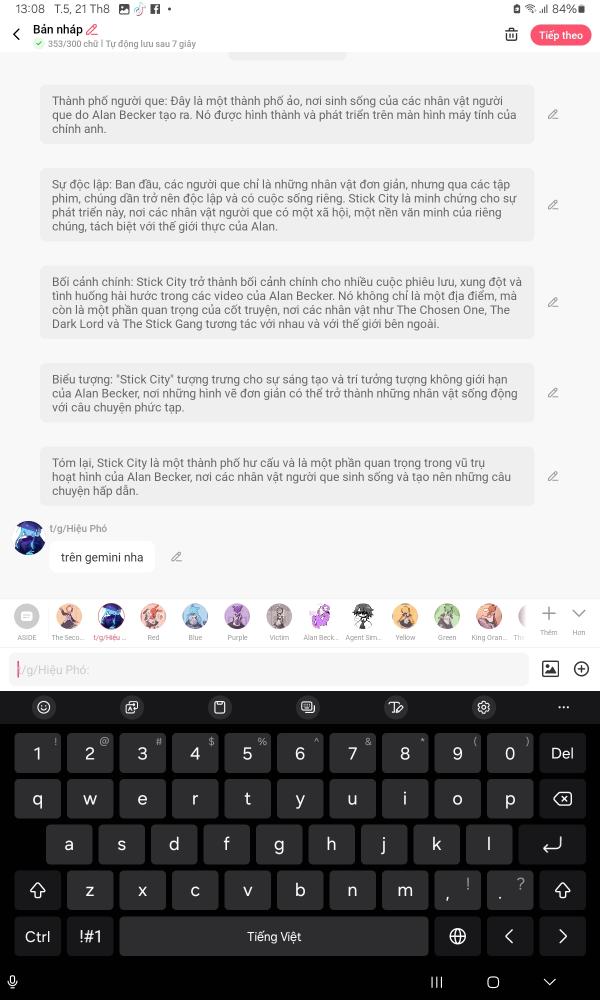Open more keyboard options (three dots)
The width and height of the screenshot is (600, 1000).
tap(563, 707)
